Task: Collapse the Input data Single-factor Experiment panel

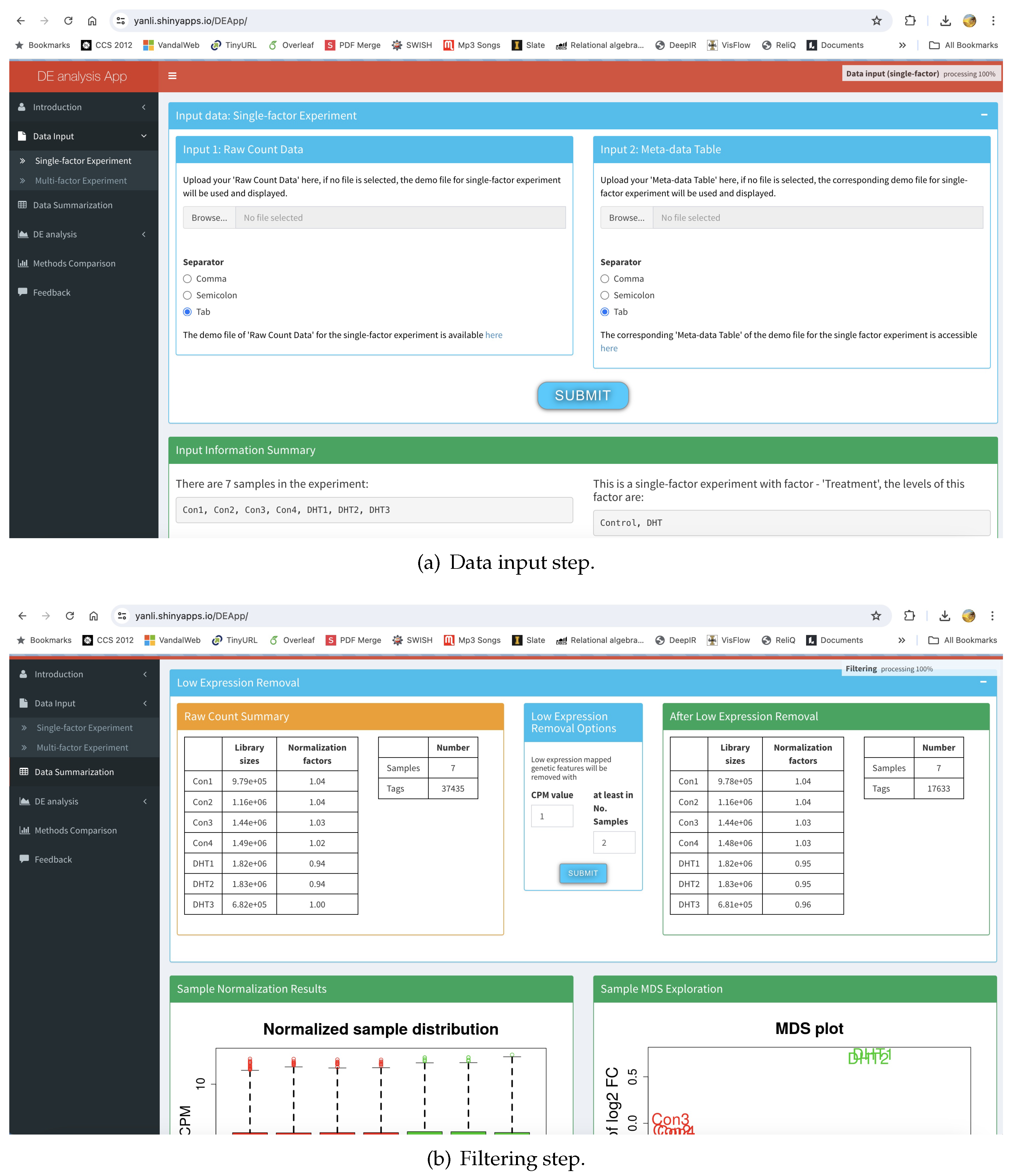Action: (x=984, y=115)
